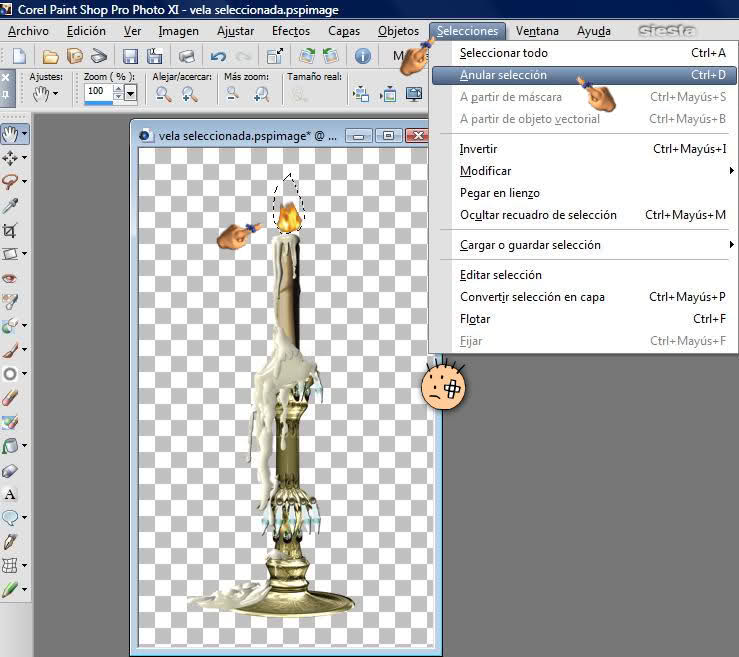Print the image with printer icon

[x=187, y=57]
